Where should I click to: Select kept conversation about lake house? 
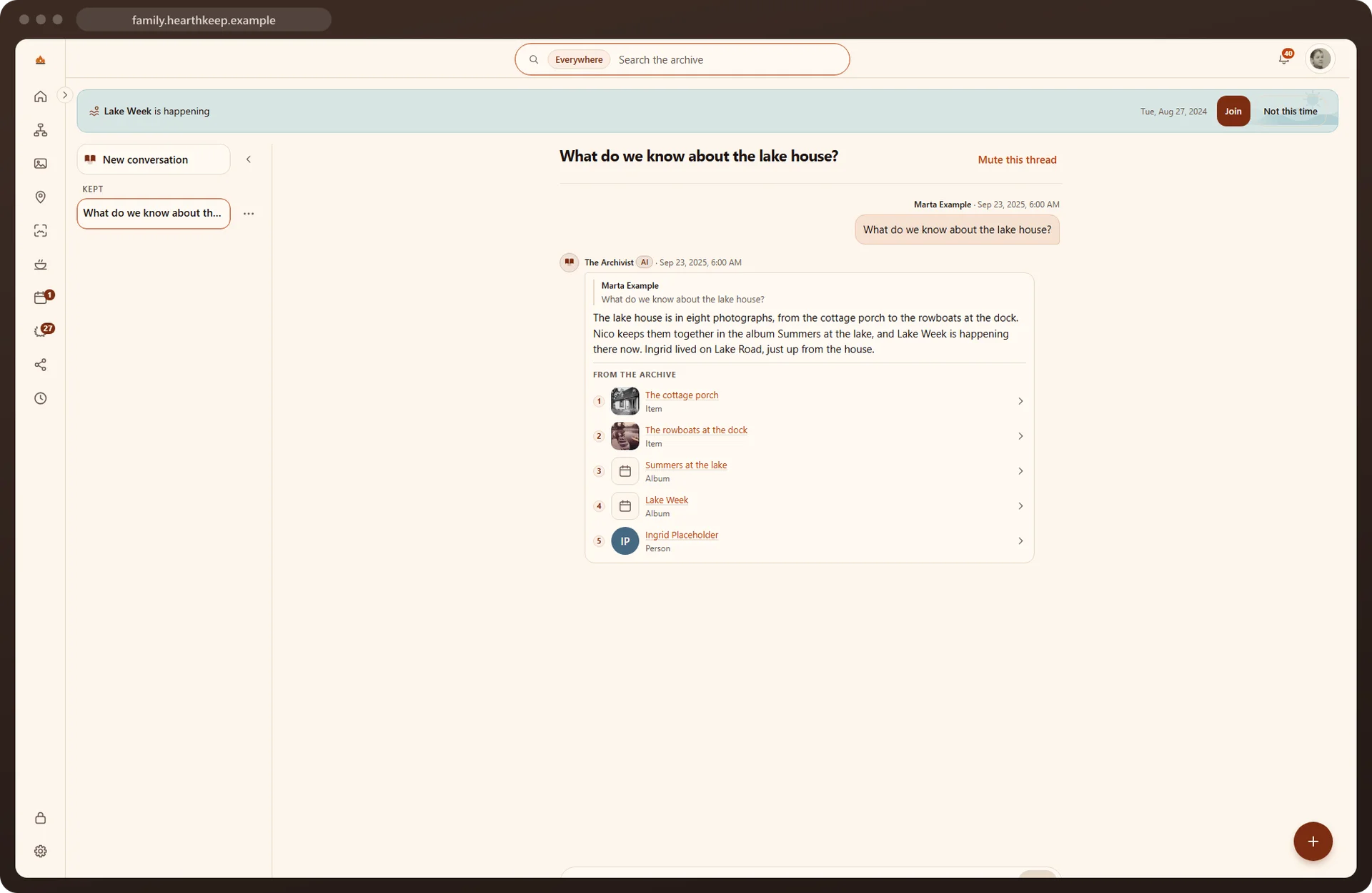point(154,214)
